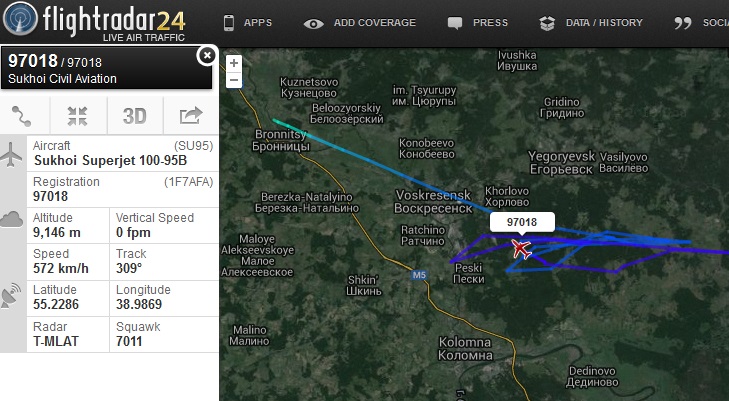
Task: Click the M5 highway marker
Action: 419,275
